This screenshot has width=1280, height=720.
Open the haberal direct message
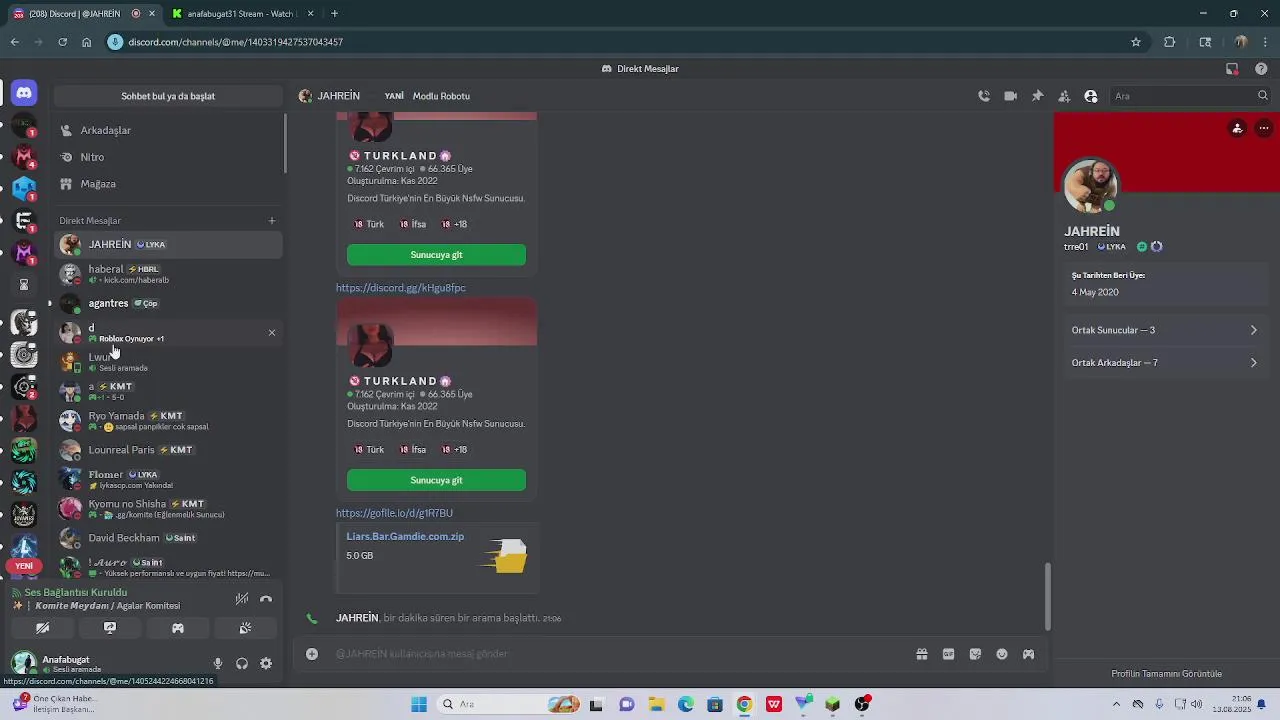point(168,274)
